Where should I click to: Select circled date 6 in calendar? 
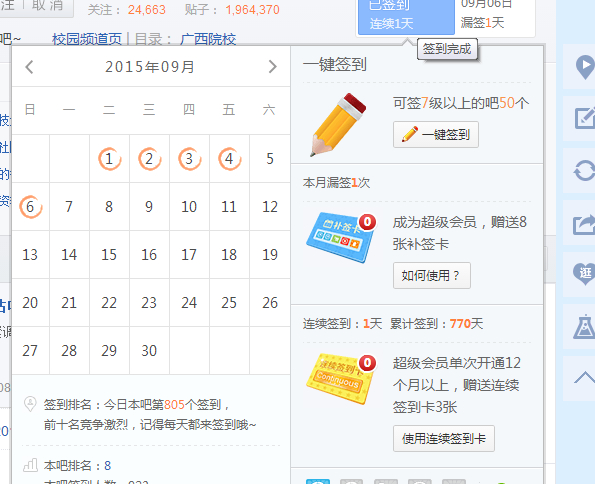point(30,207)
